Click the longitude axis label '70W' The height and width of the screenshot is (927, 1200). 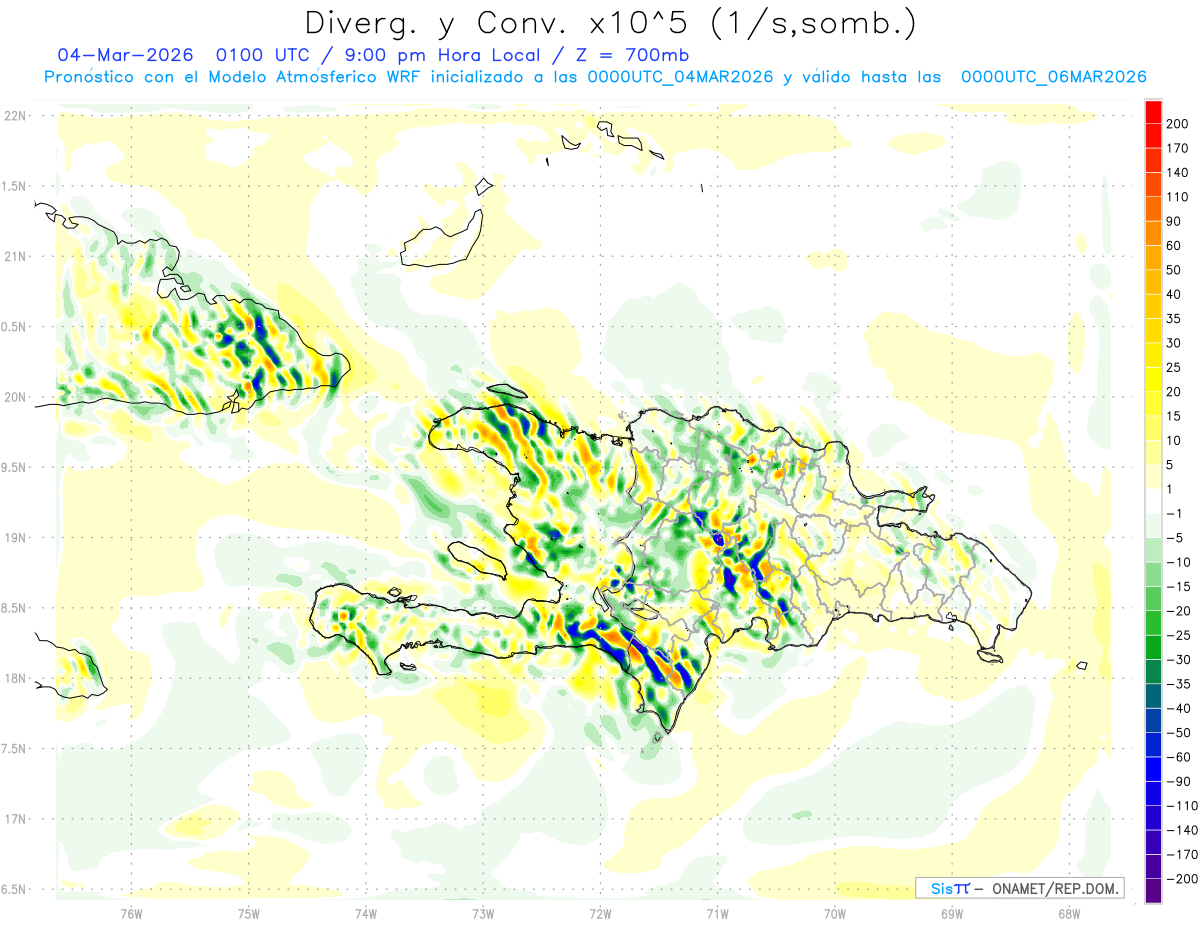[x=834, y=913]
